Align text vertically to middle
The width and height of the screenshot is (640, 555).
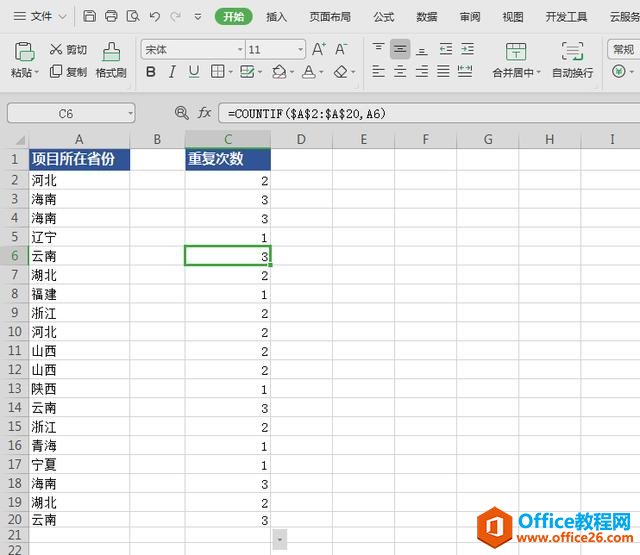click(400, 49)
